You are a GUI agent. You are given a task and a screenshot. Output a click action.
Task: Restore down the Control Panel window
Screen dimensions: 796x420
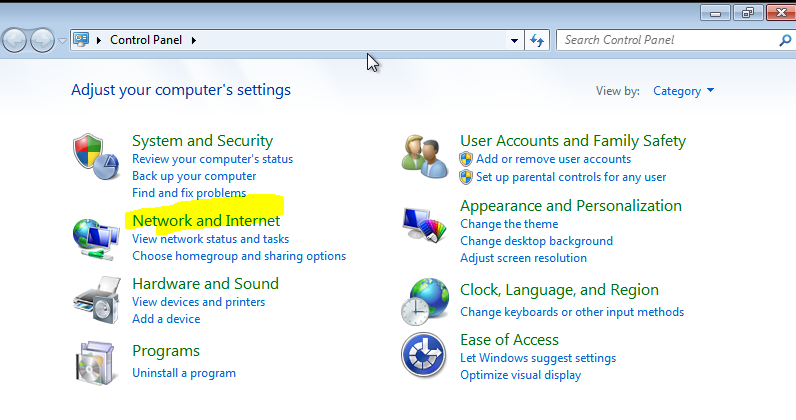[747, 13]
